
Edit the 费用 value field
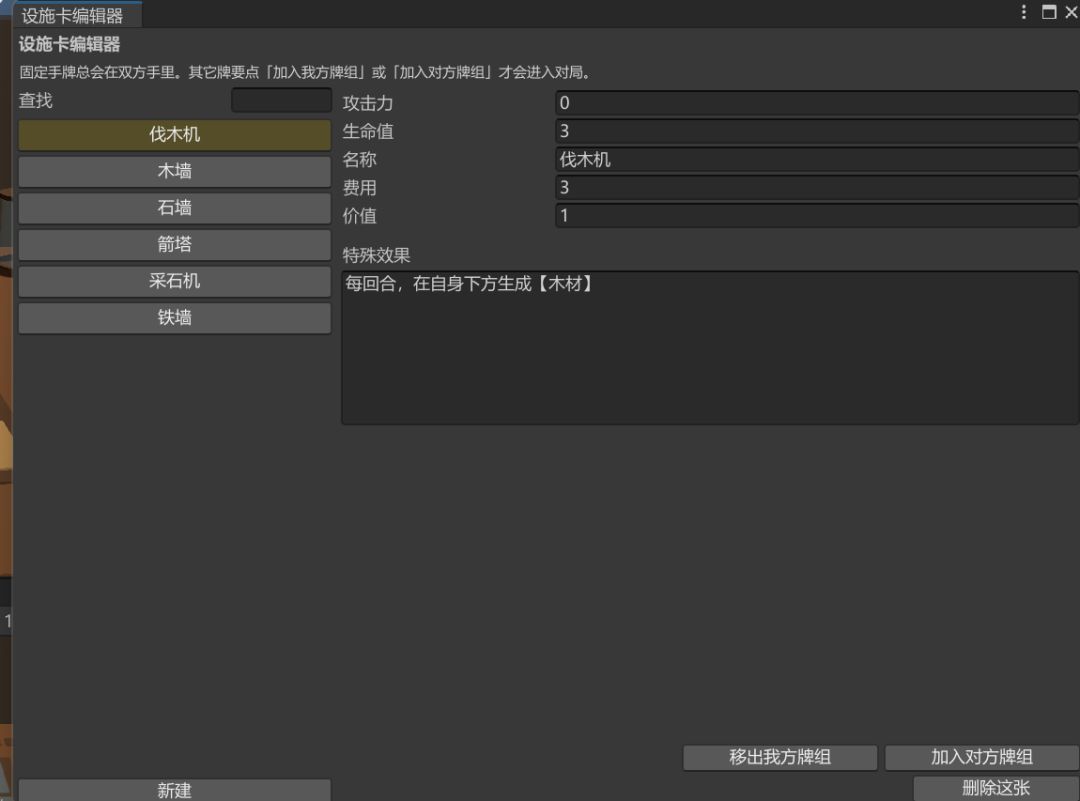click(x=817, y=187)
